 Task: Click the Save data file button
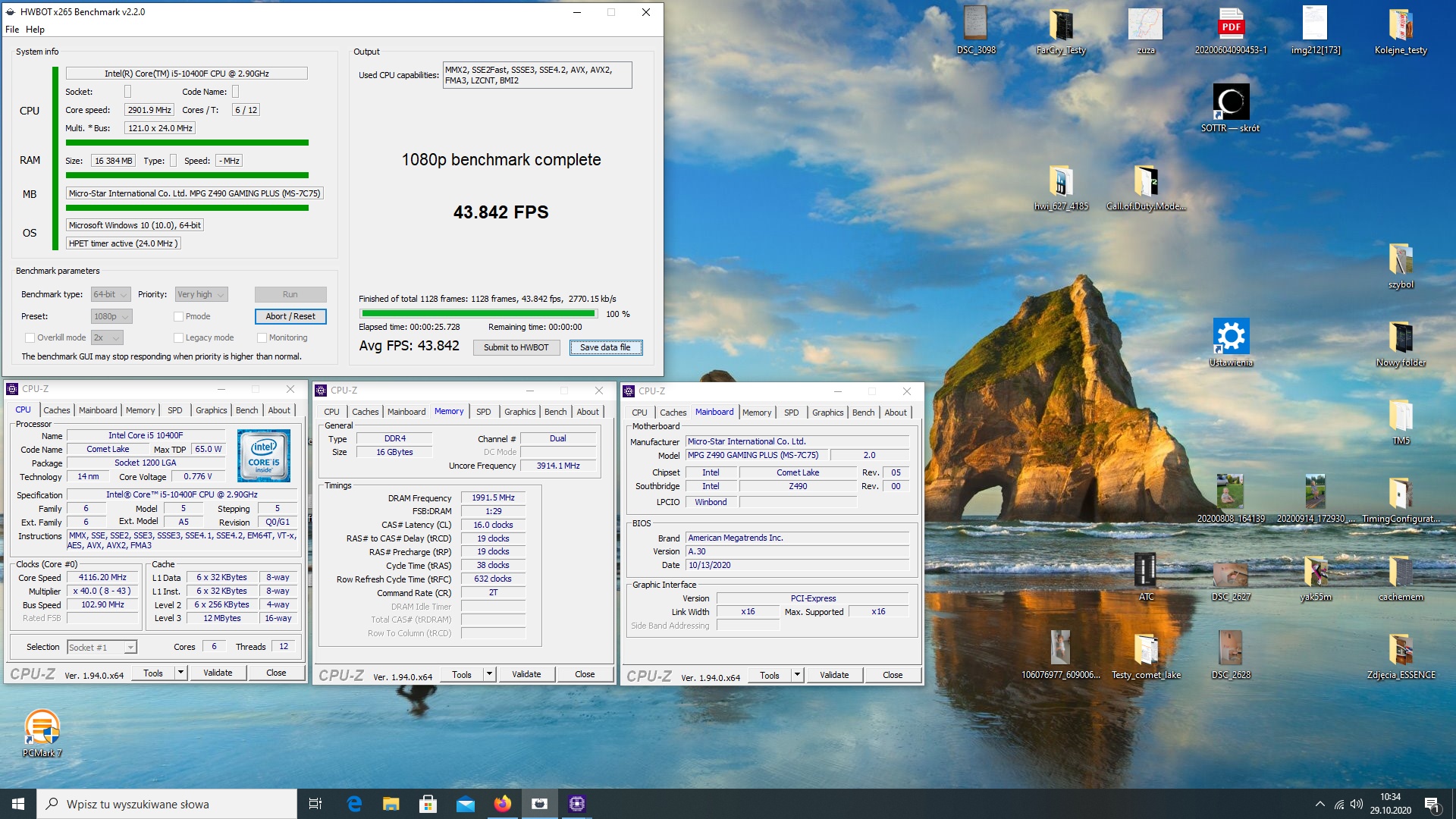point(605,347)
